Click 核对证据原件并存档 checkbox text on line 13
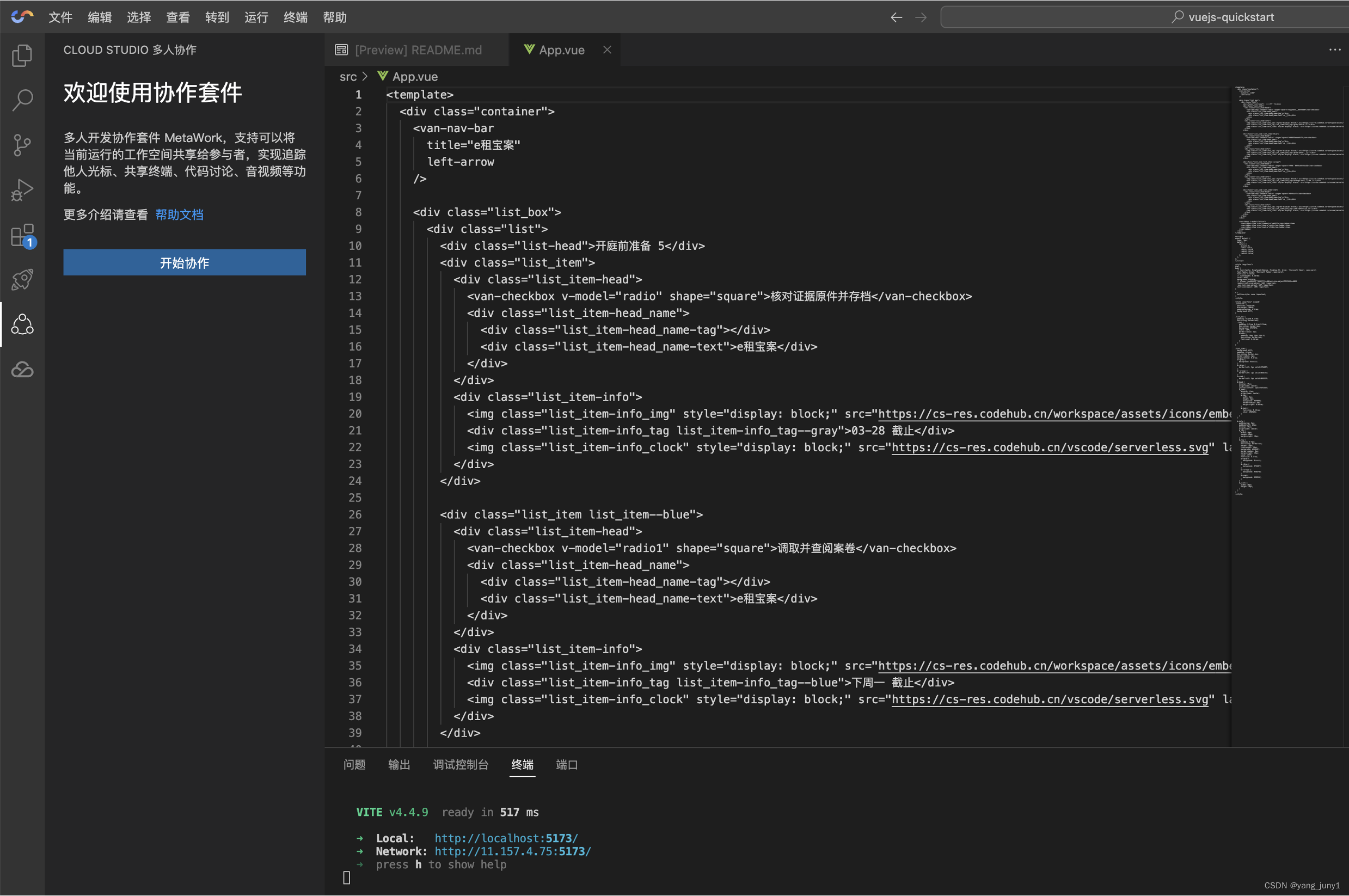 tap(821, 296)
